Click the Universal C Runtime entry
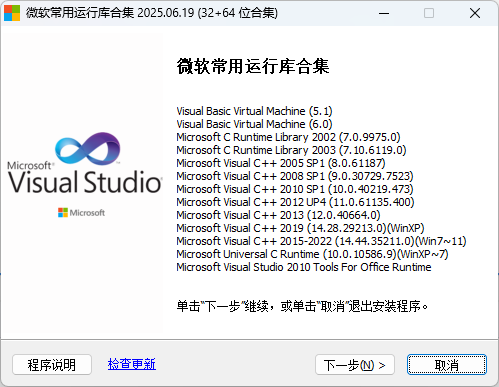 tap(312, 254)
